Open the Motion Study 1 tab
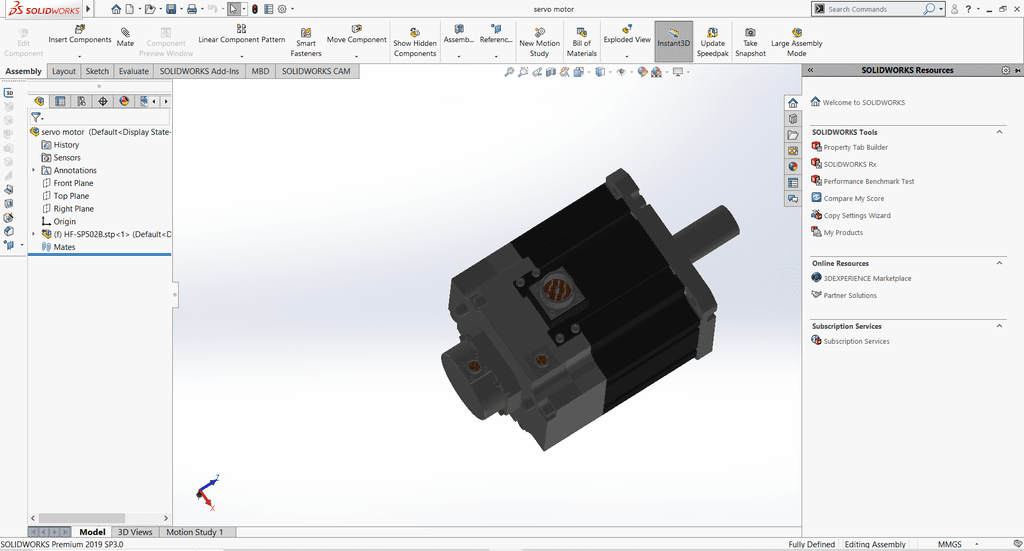 tap(195, 532)
